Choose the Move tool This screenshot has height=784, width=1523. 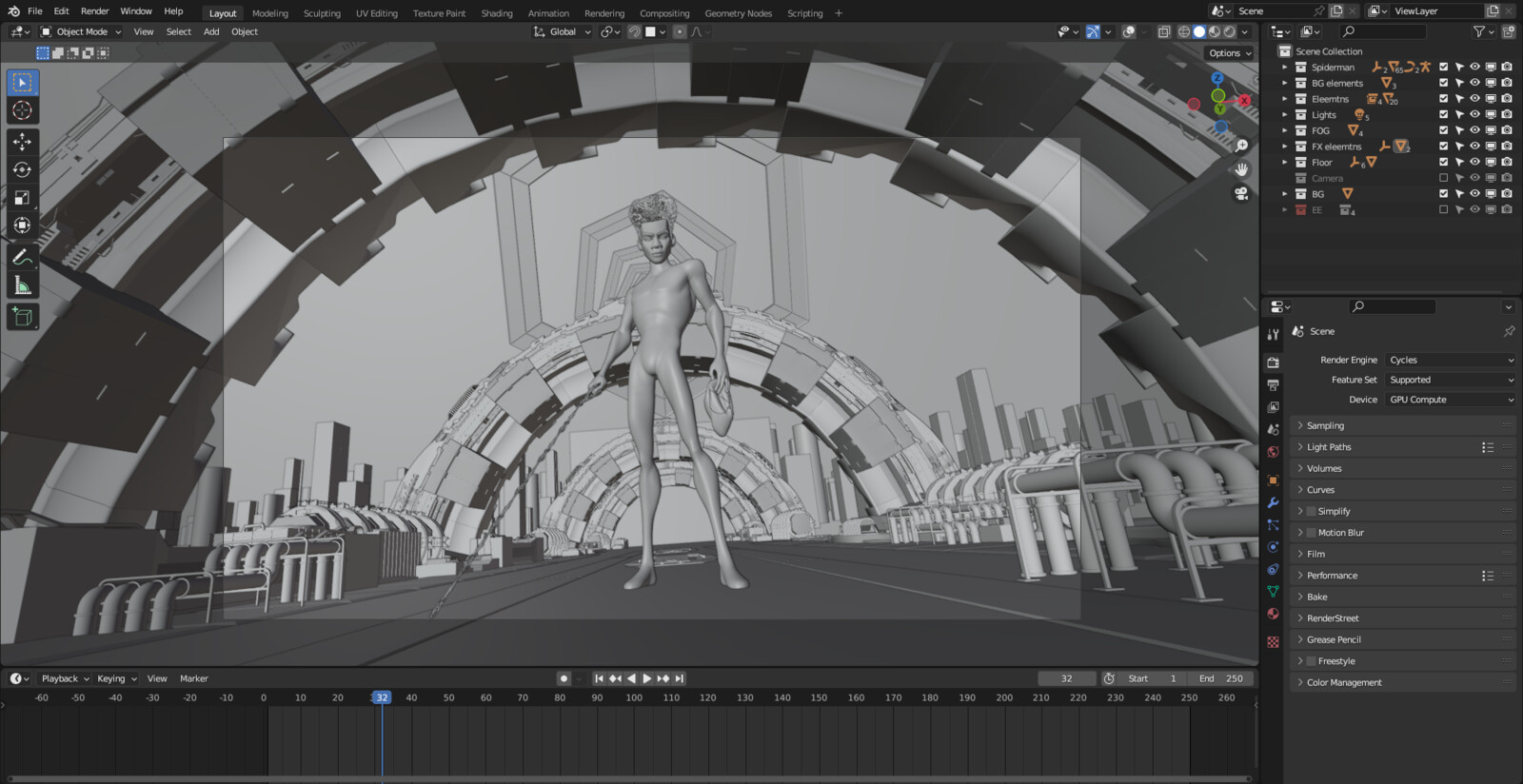point(22,142)
